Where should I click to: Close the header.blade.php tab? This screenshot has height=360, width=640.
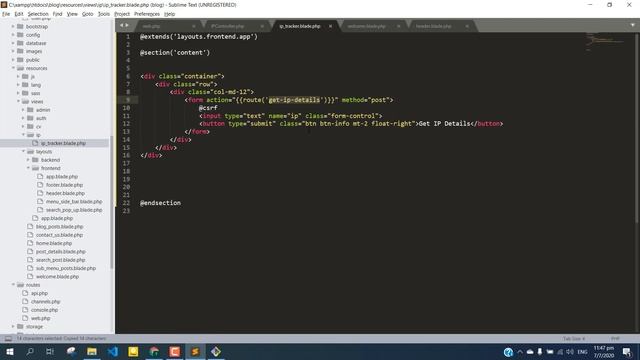point(467,26)
